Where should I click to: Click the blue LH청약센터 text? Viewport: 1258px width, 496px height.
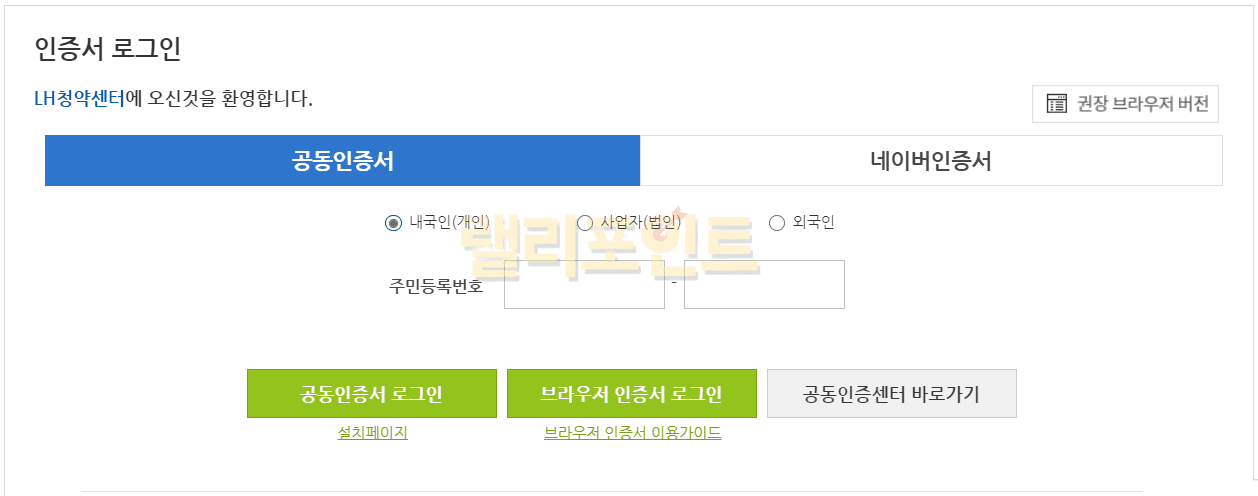pyautogui.click(x=79, y=99)
